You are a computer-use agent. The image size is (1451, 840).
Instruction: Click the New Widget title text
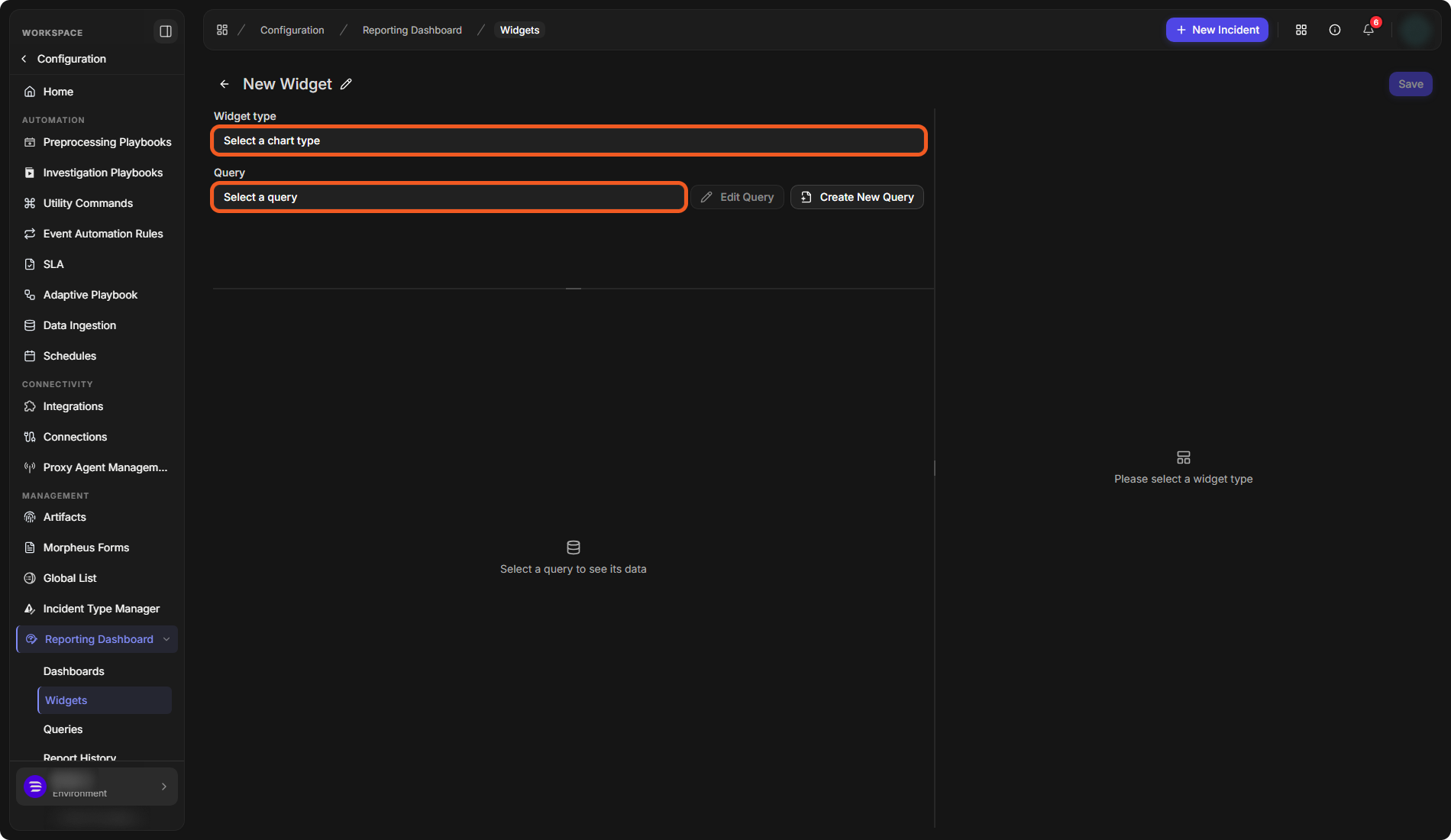[x=287, y=84]
